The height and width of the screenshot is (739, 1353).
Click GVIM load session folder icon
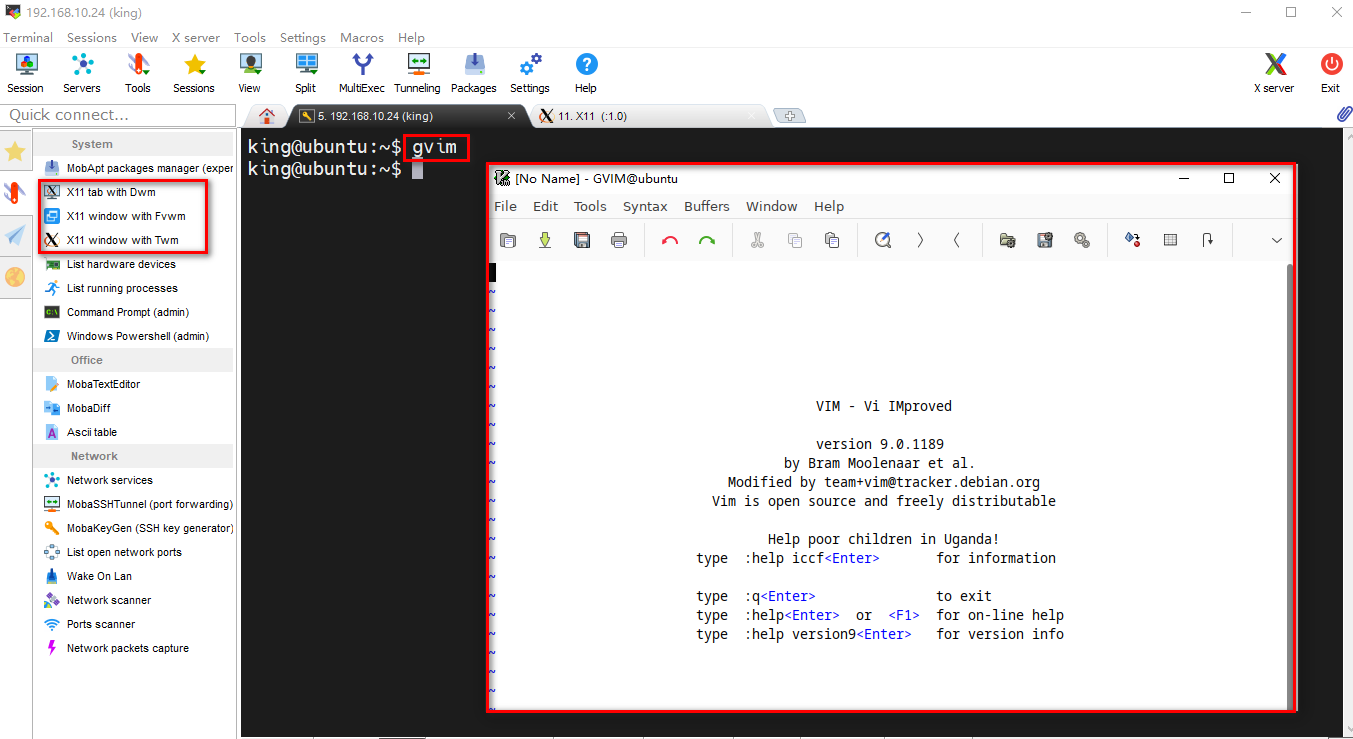click(1008, 240)
